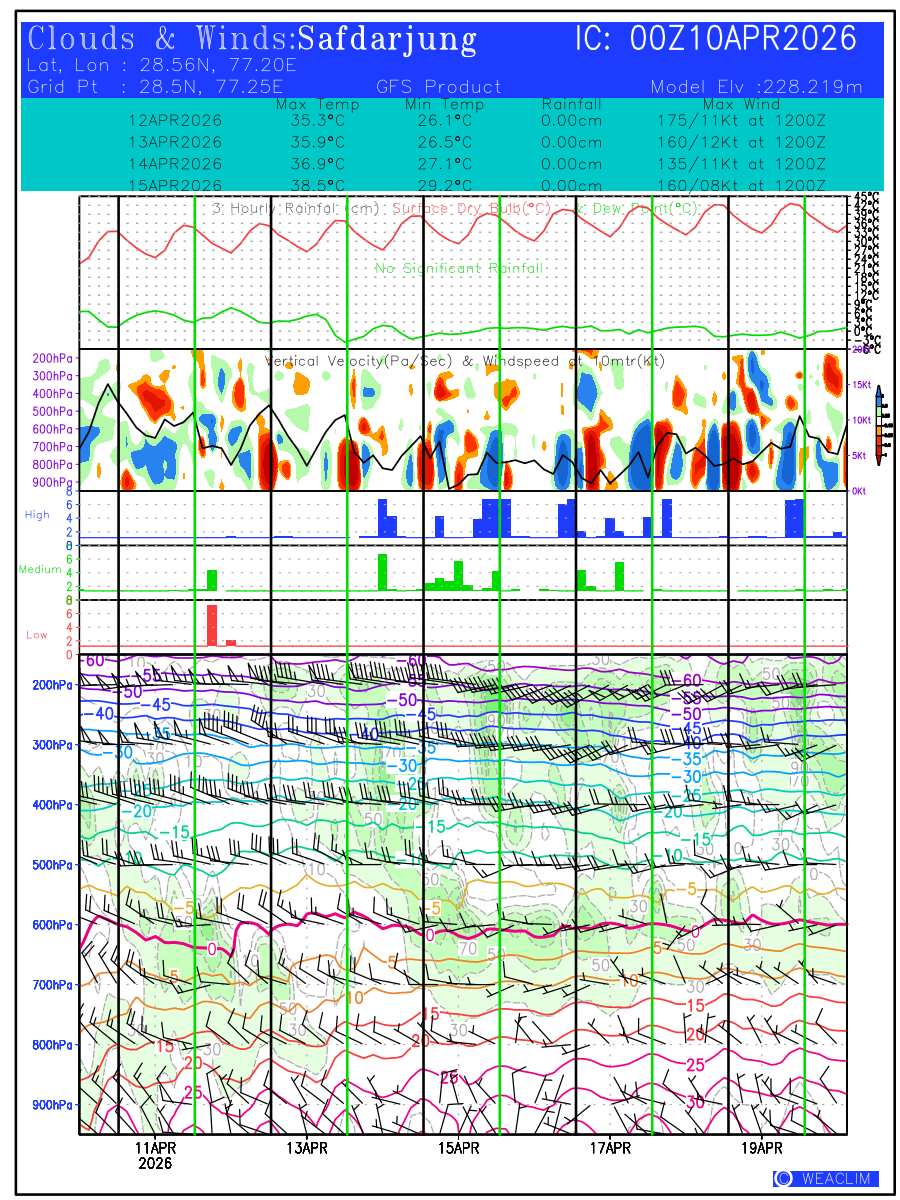This screenshot has width=900, height=1200.
Task: Select the 12APR2026 forecast row date
Action: point(175,120)
